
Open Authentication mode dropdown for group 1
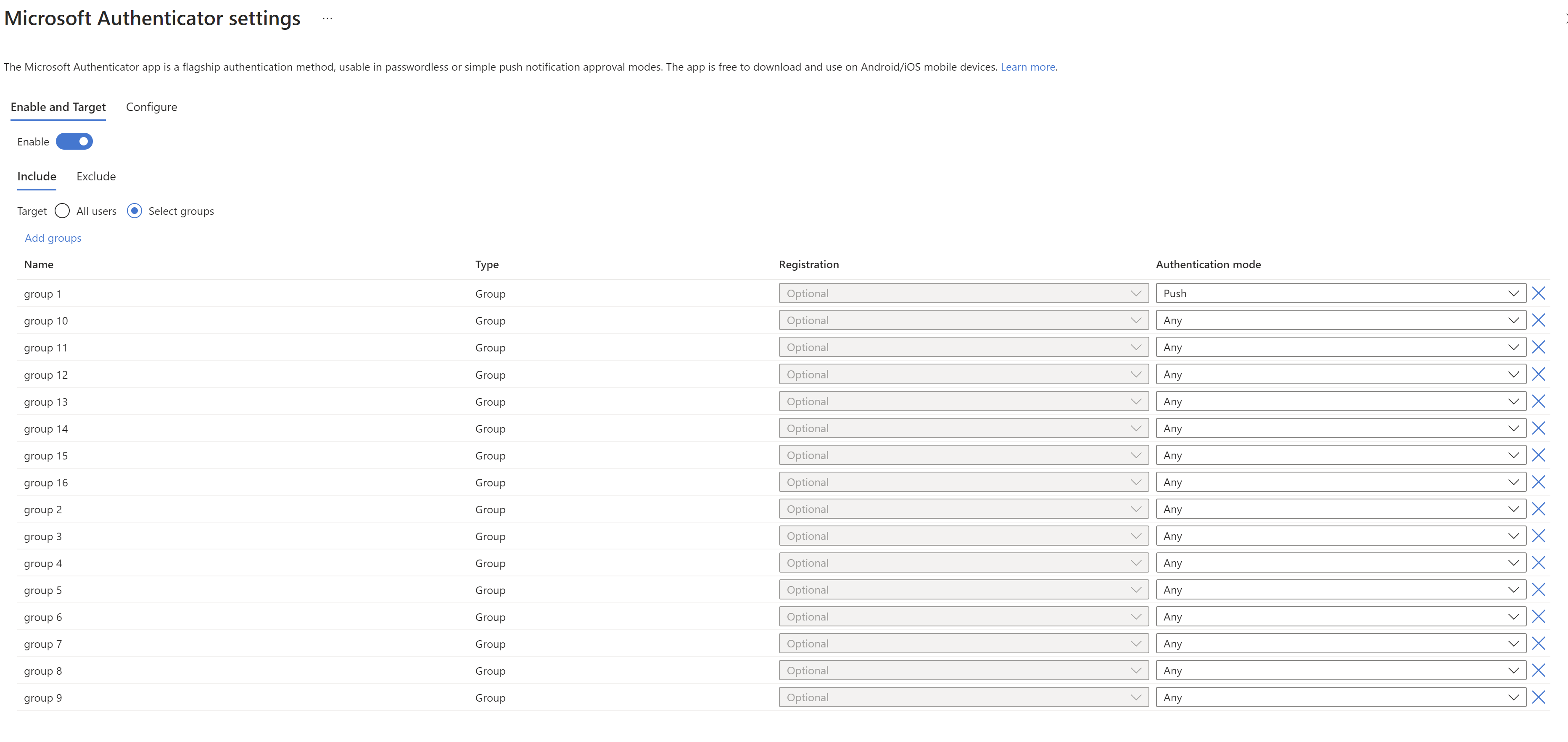click(x=1340, y=293)
